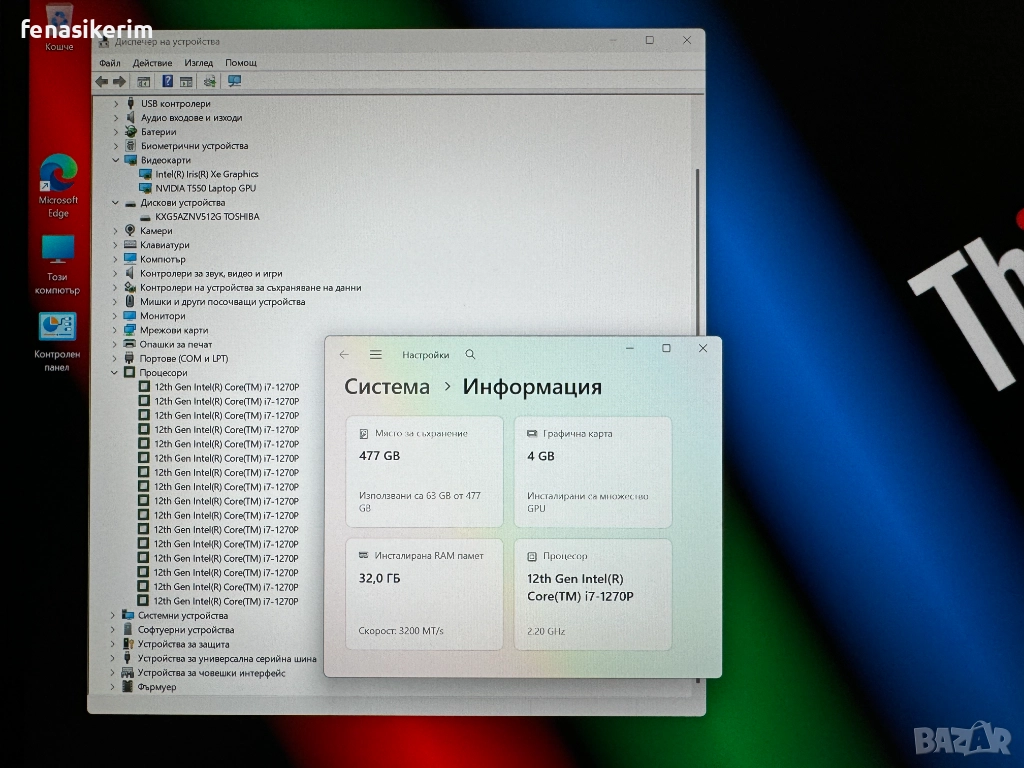This screenshot has width=1024, height=768.
Task: Open the Изглед menu
Action: pyautogui.click(x=198, y=63)
